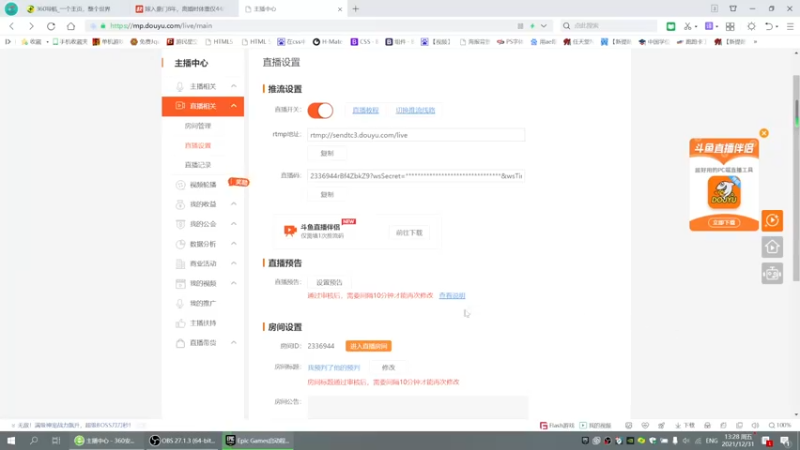Click the 商业活动 building icon
Image resolution: width=800 pixels, height=450 pixels.
pos(180,264)
